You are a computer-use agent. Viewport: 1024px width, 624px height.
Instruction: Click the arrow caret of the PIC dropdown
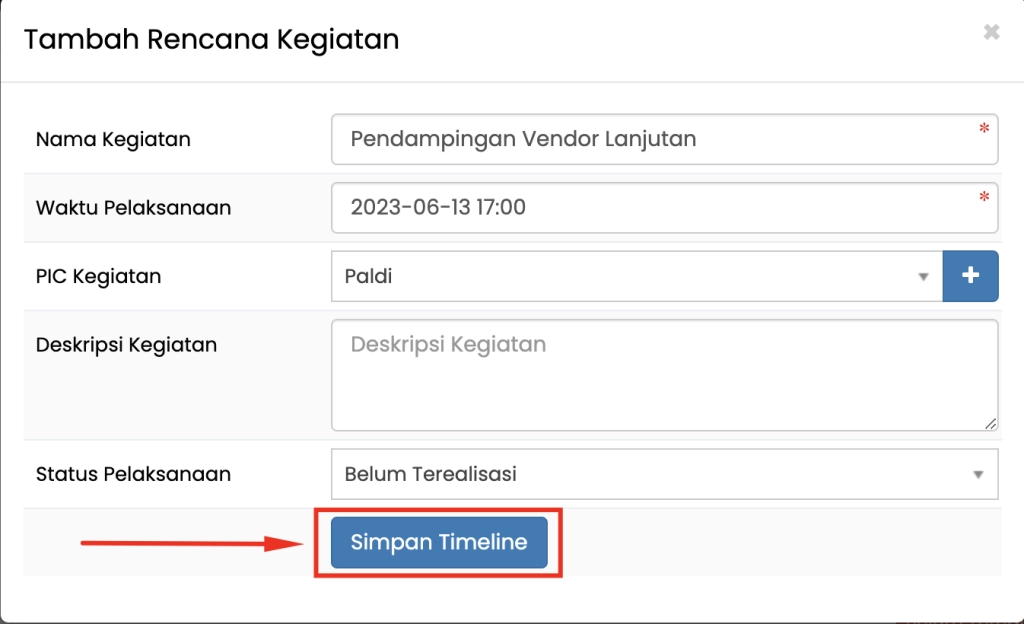click(x=923, y=277)
